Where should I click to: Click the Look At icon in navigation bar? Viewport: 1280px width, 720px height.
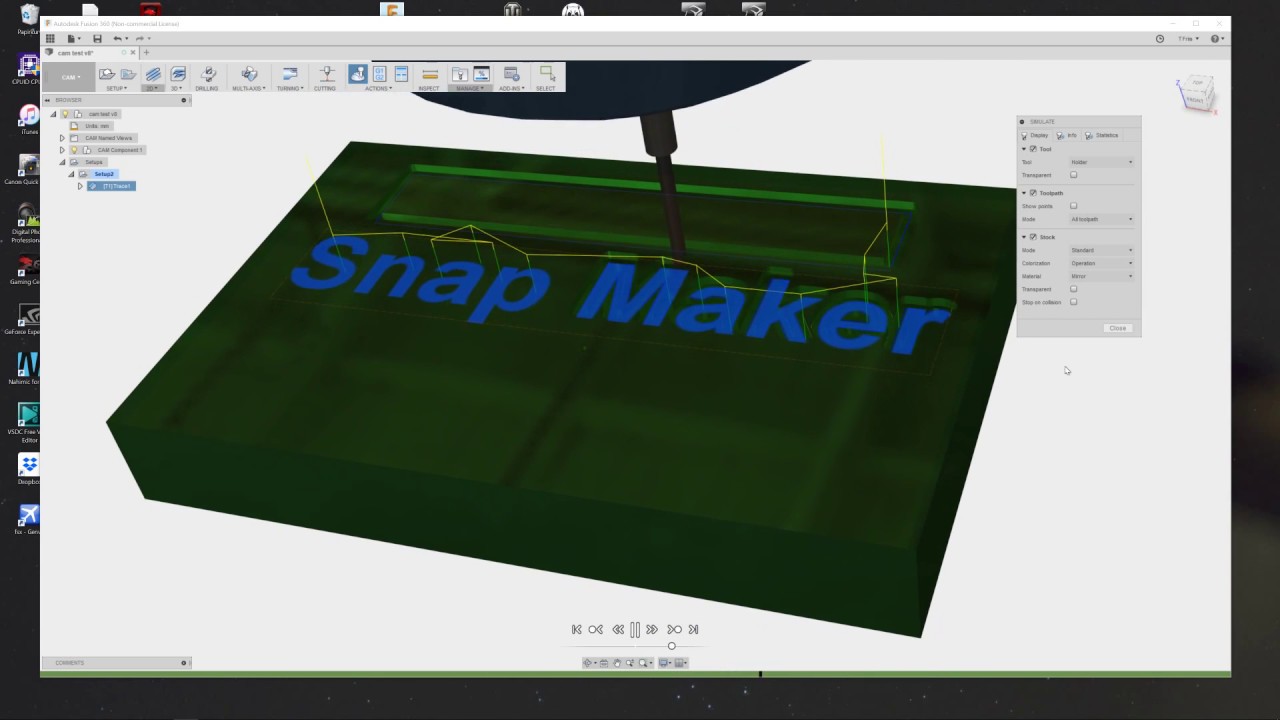click(x=604, y=663)
